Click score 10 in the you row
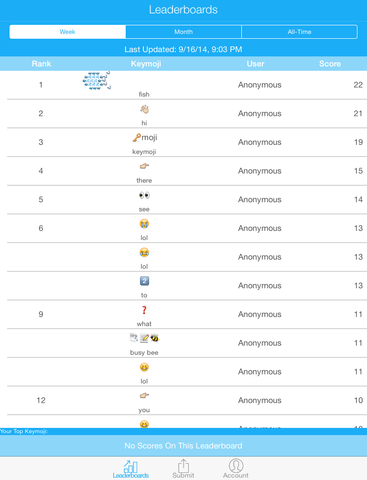367x480 pixels. click(x=358, y=400)
